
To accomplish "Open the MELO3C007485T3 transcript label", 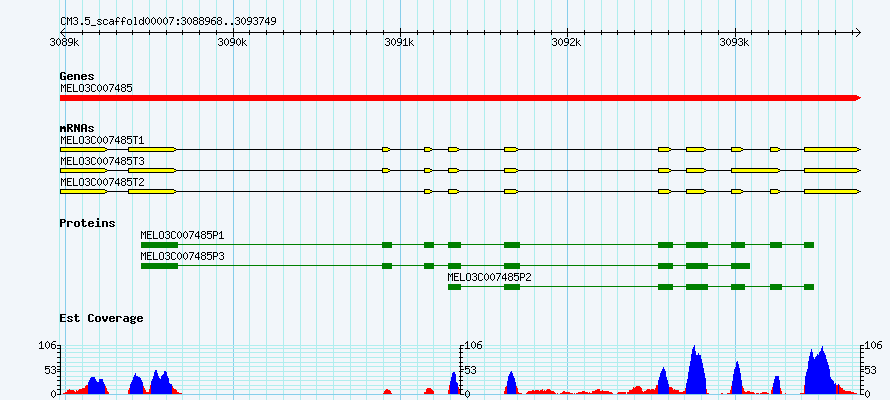I will click(102, 161).
